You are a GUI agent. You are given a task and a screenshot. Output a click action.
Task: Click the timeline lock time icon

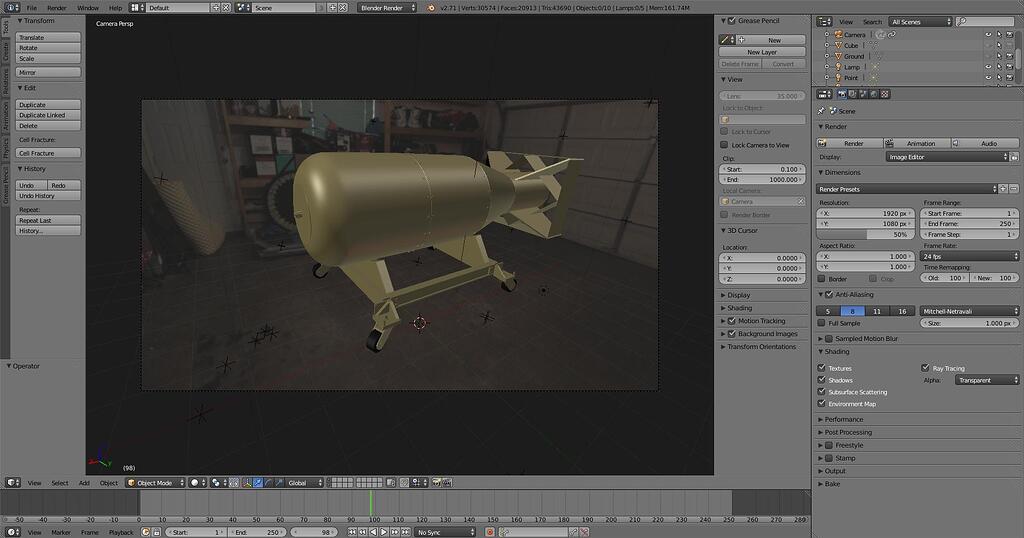point(157,532)
